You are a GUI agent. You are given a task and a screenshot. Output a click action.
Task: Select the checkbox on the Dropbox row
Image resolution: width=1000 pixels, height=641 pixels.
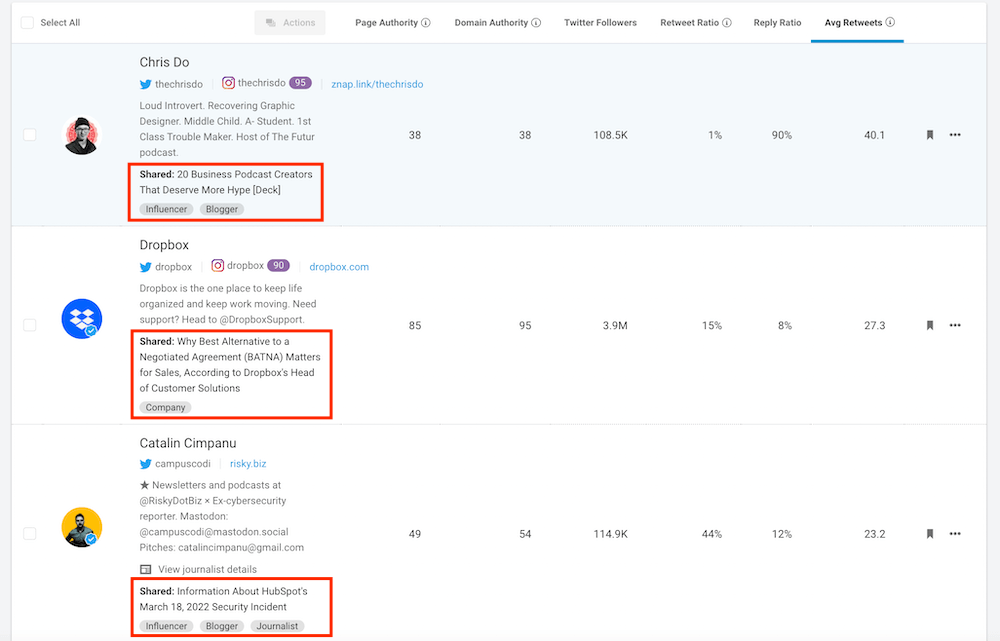coord(29,324)
